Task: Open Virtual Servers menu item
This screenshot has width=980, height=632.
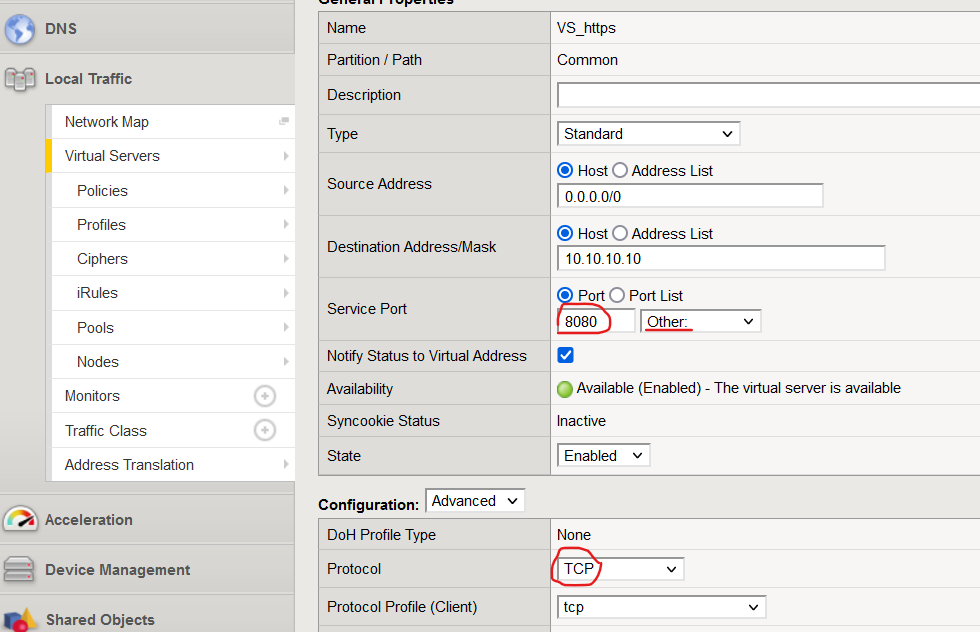Action: point(112,156)
